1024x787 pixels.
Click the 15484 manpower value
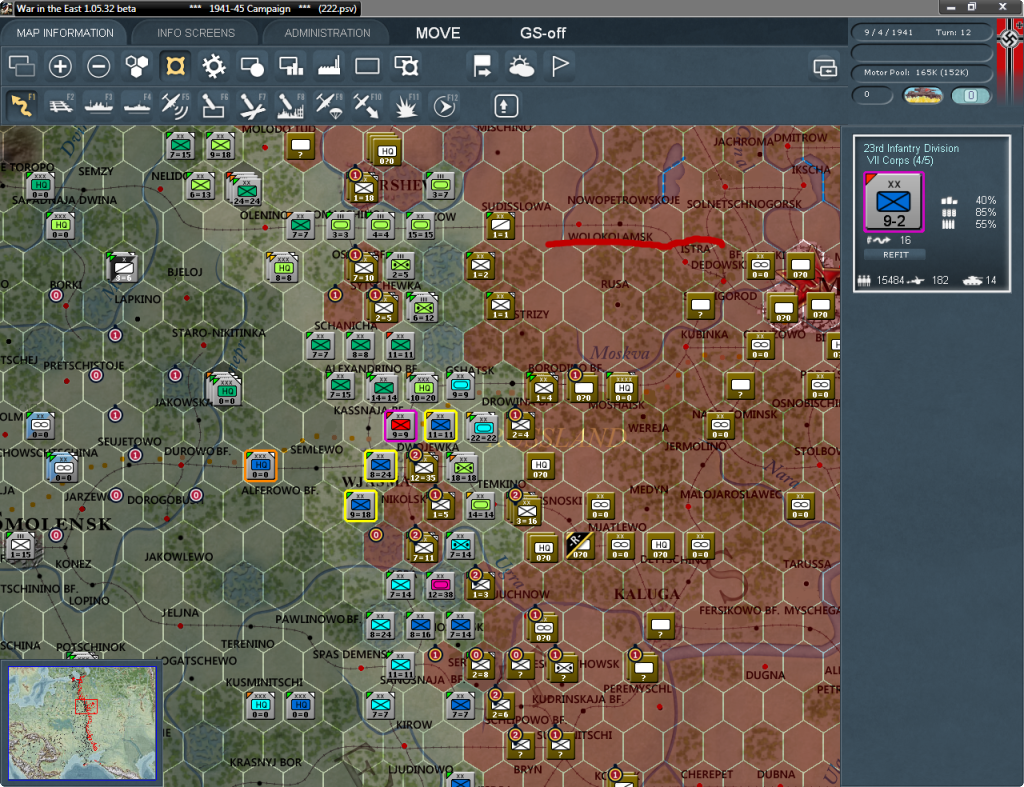tap(890, 280)
